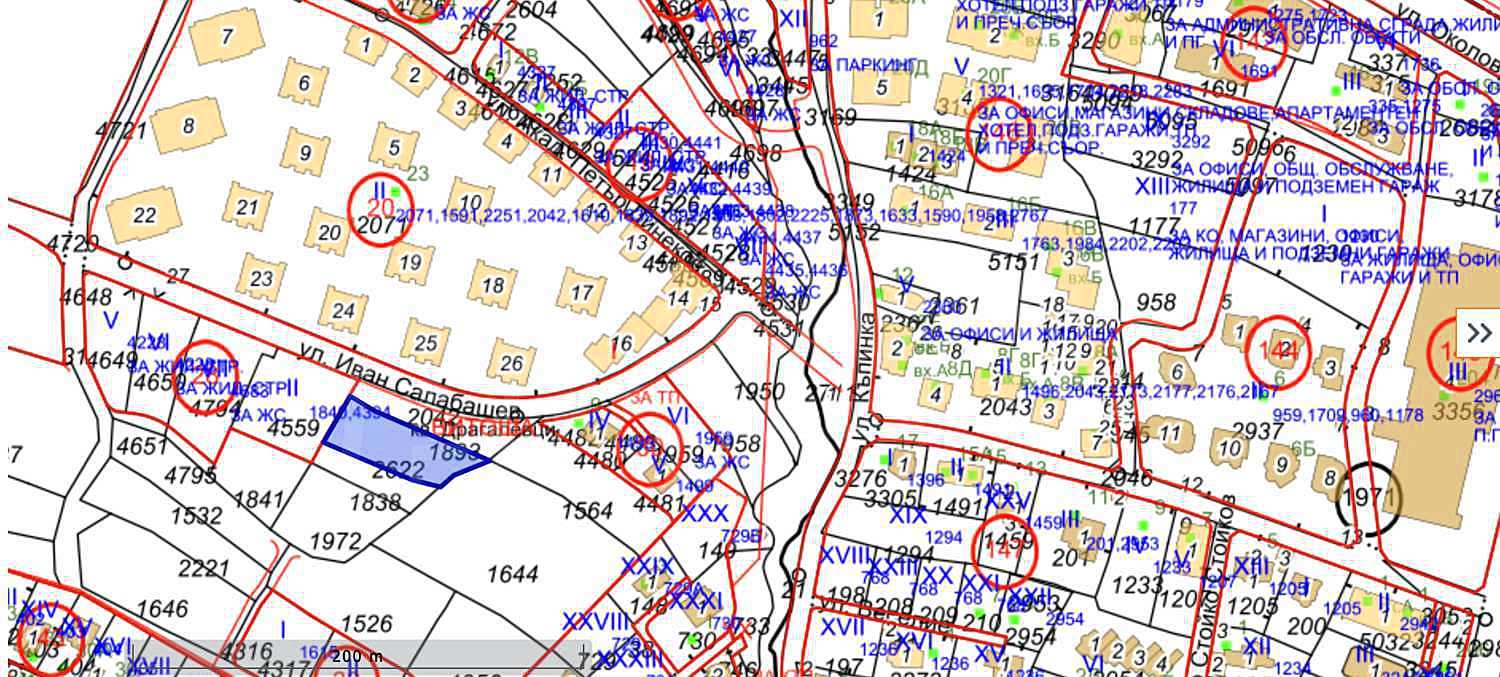Click the red circle marker labeled 142

click(x=1277, y=350)
